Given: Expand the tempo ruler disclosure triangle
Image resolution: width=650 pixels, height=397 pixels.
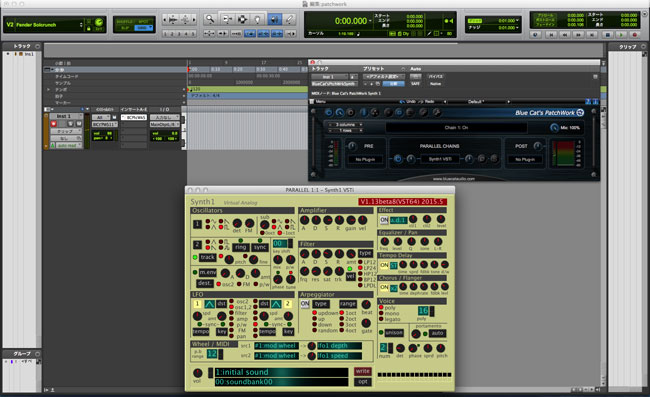Looking at the screenshot, I should tap(49, 90).
